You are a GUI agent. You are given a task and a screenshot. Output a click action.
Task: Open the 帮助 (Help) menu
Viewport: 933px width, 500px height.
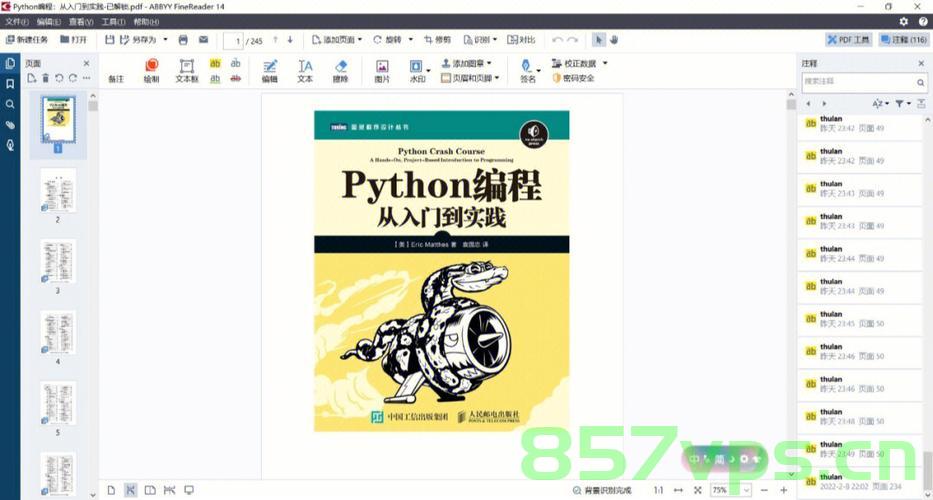pos(146,21)
